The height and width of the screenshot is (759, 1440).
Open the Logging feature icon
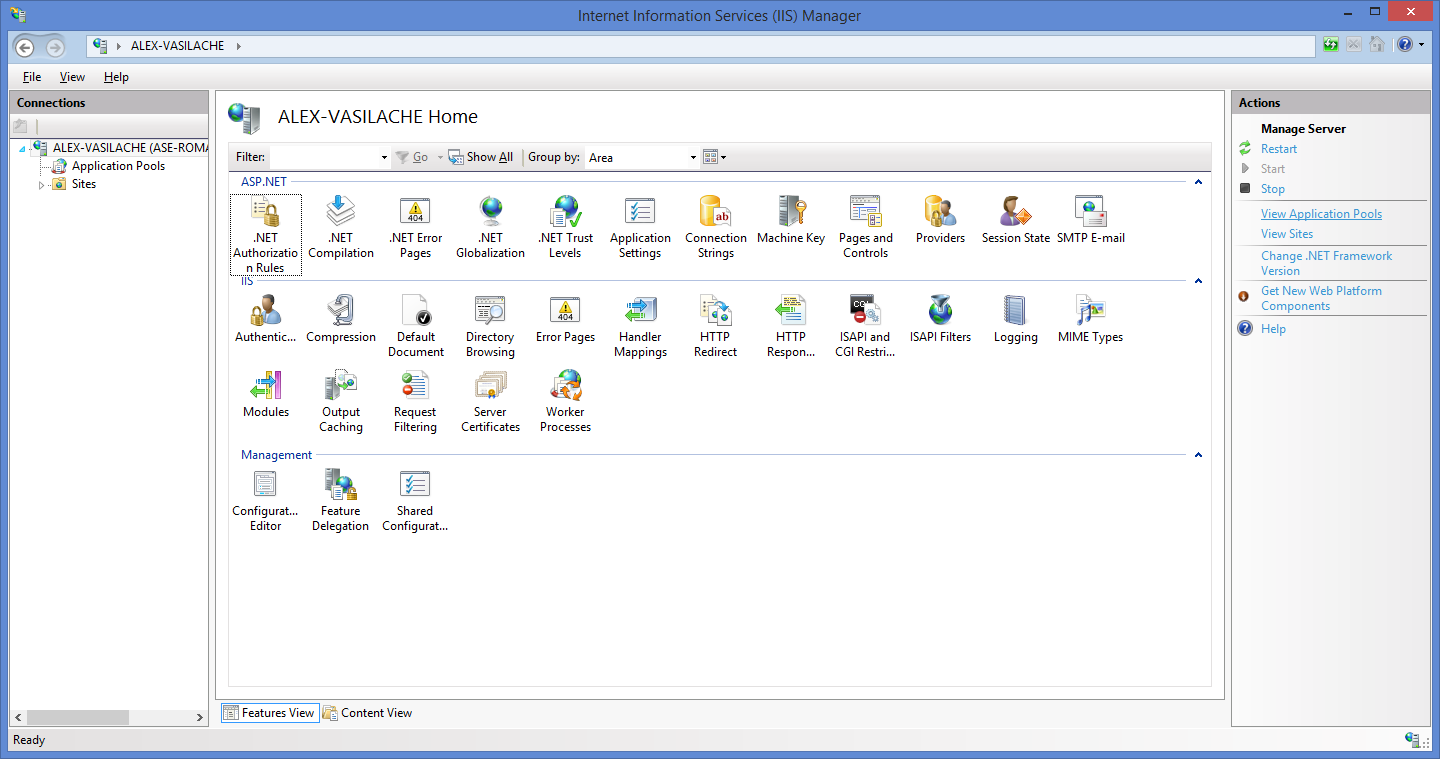coord(1015,311)
